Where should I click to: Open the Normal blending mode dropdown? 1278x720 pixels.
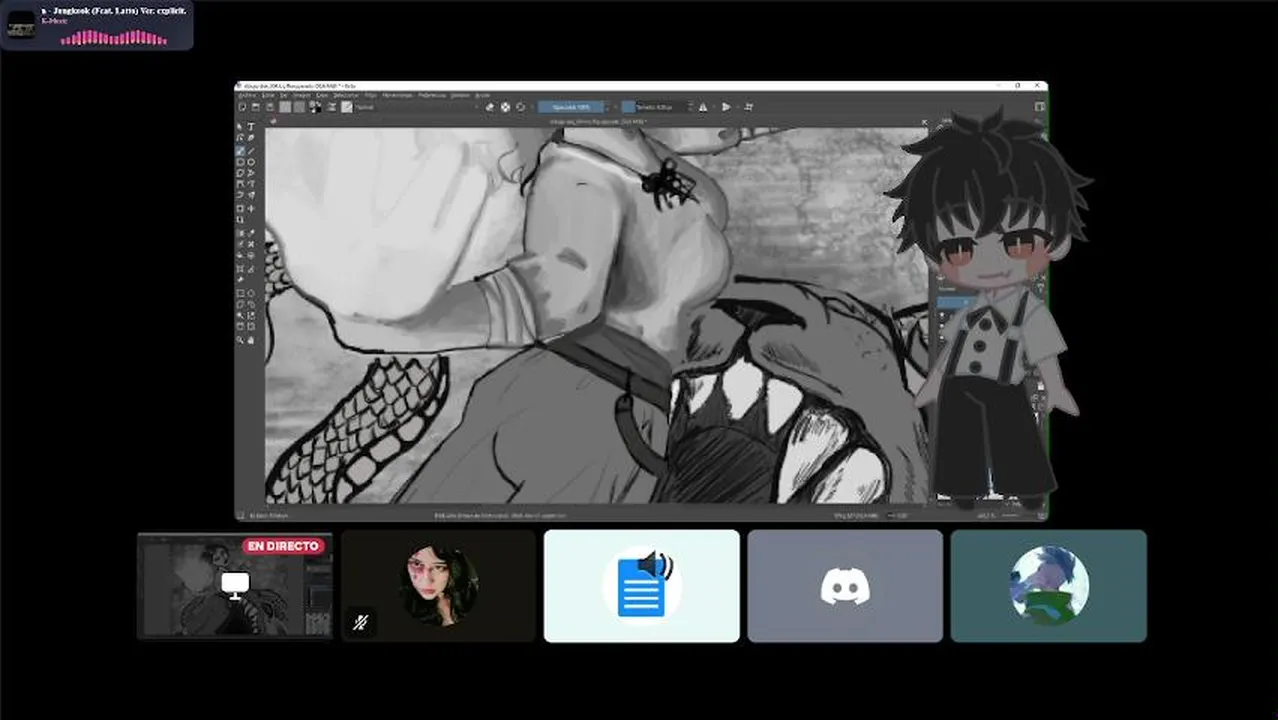415,107
